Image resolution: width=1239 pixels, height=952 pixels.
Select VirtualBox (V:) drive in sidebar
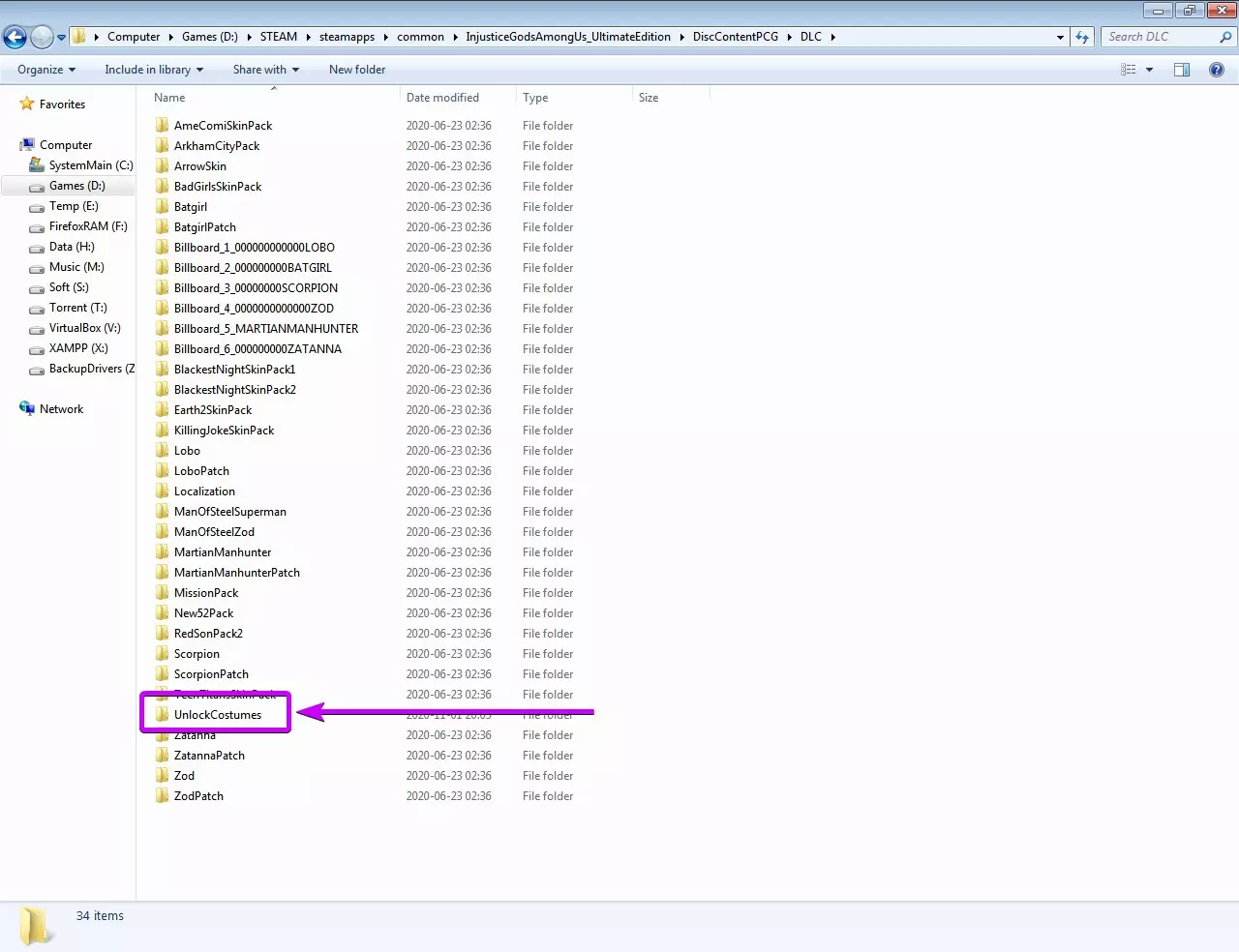(x=85, y=328)
